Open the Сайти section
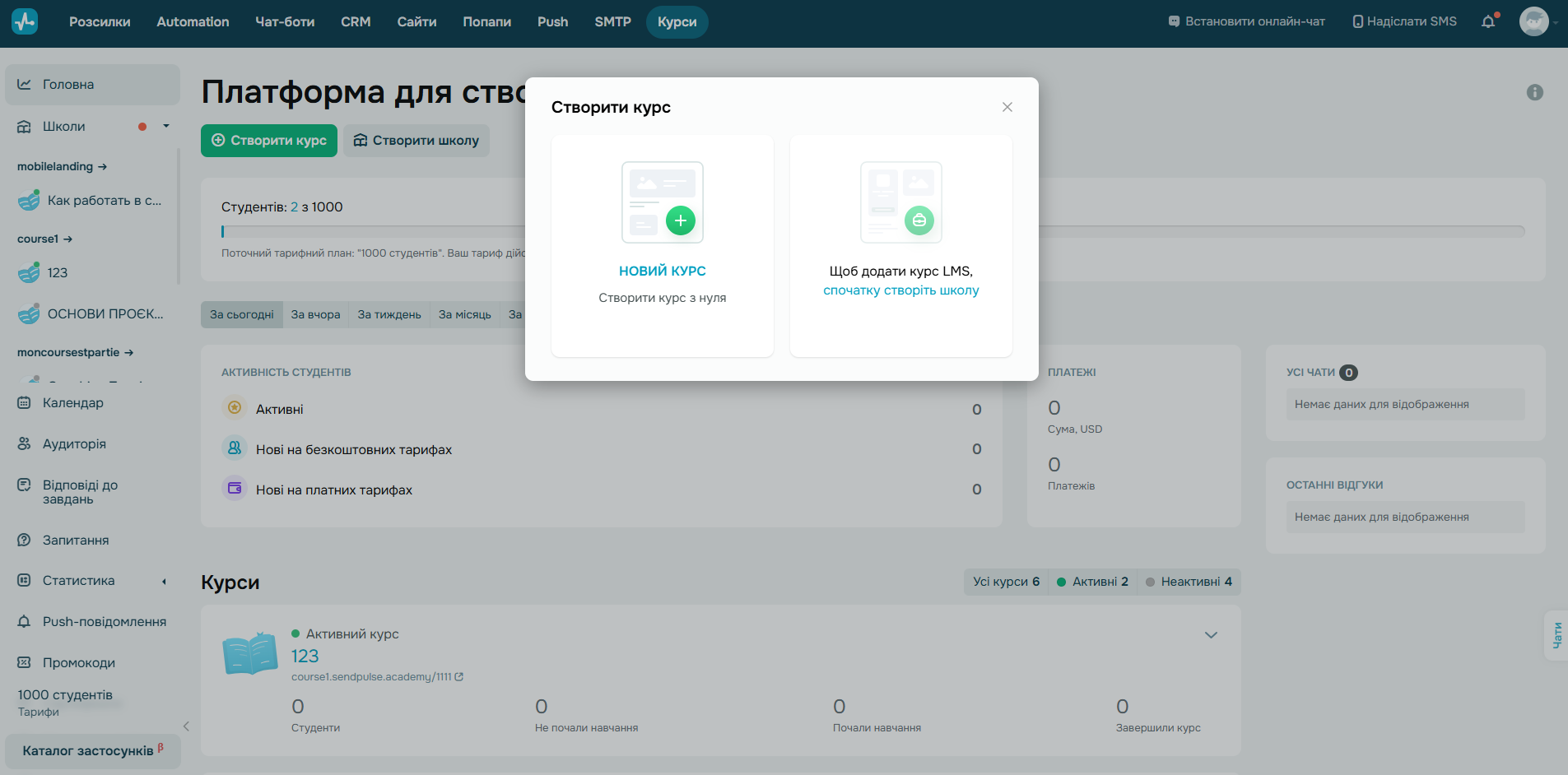Image resolution: width=1568 pixels, height=775 pixels. (x=416, y=22)
